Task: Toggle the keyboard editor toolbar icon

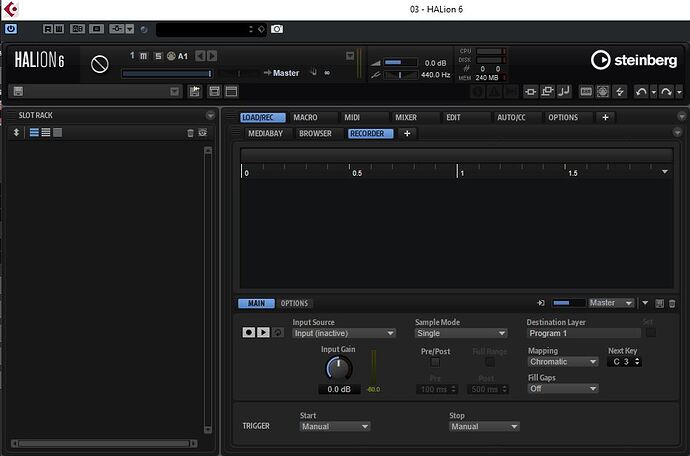Action: pyautogui.click(x=586, y=92)
